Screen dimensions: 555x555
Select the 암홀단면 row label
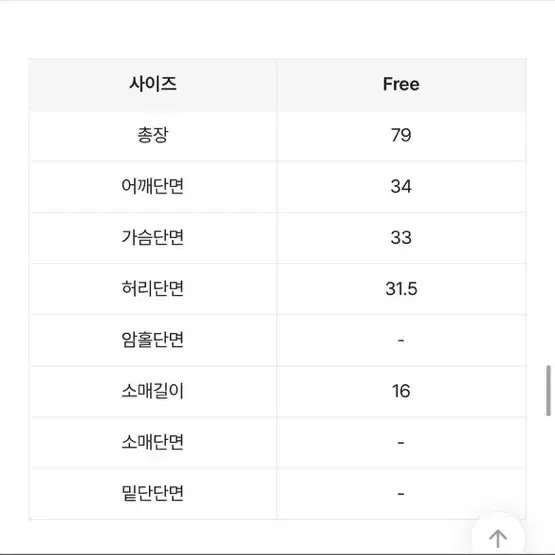[153, 340]
